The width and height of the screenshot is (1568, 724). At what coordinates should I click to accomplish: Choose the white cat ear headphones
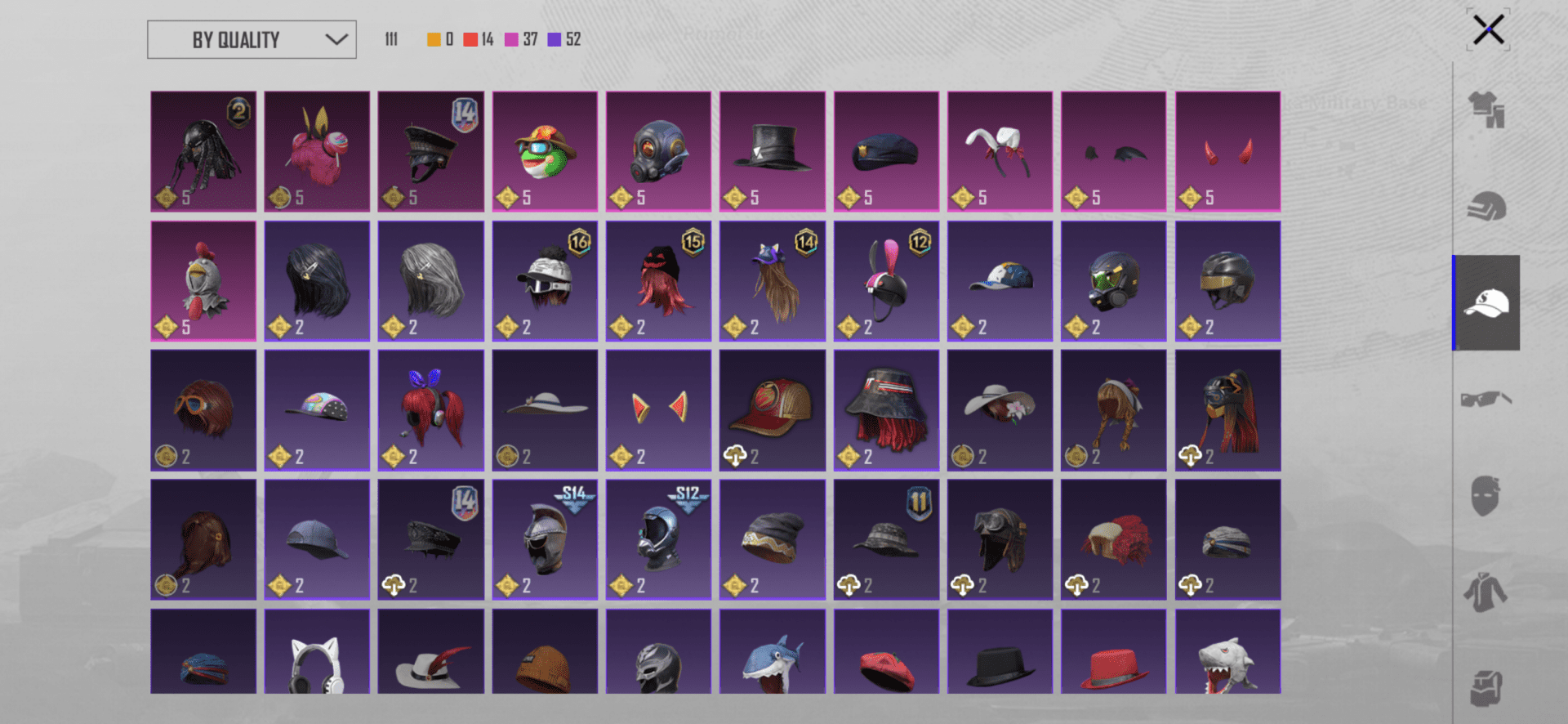point(317,651)
